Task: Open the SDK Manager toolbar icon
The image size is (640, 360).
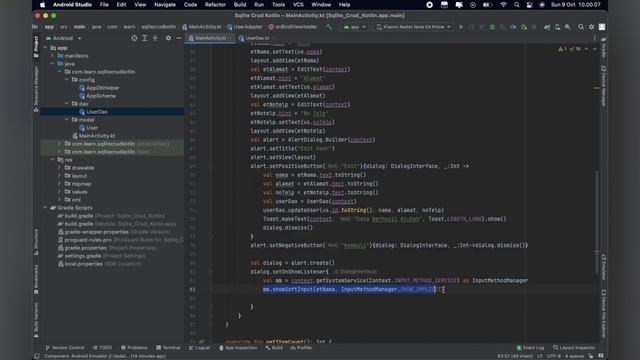Action: point(568,27)
